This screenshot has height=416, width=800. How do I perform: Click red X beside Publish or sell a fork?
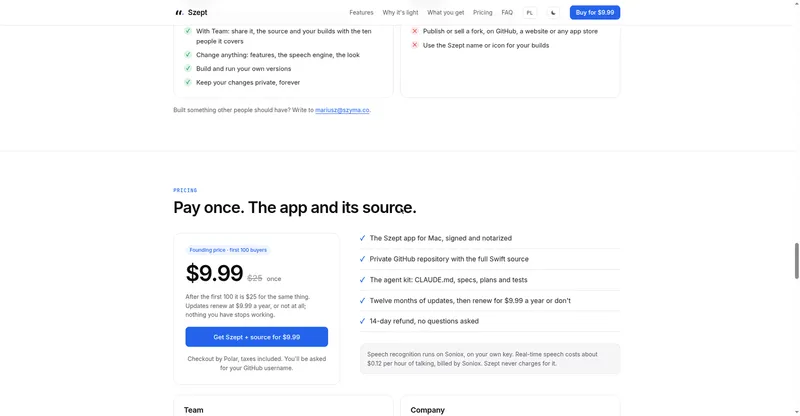click(415, 31)
